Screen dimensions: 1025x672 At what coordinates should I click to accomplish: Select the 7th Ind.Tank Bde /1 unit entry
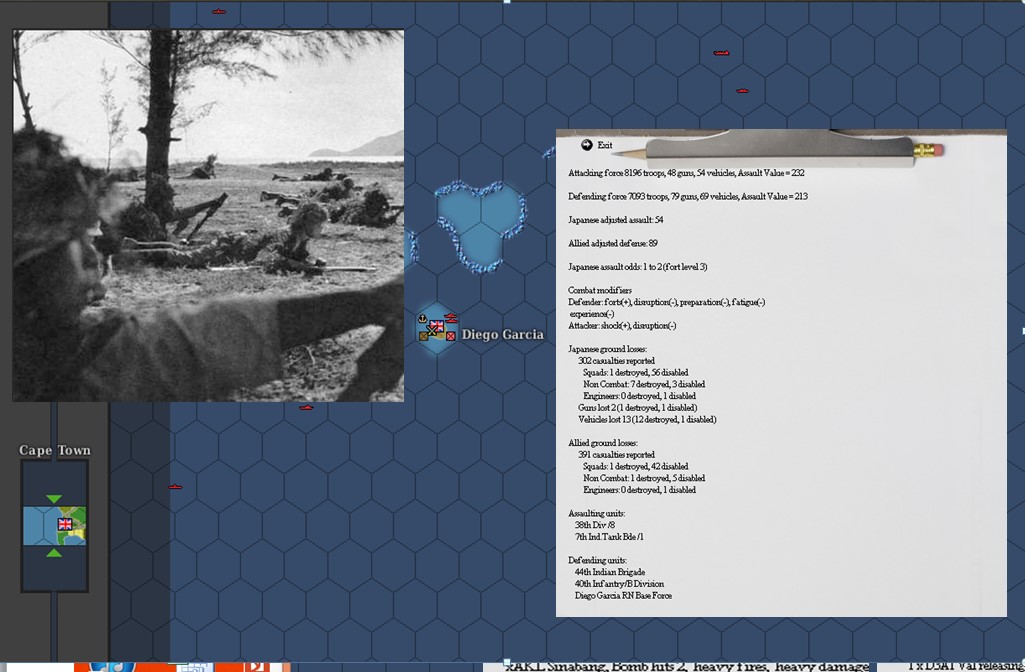coord(609,536)
